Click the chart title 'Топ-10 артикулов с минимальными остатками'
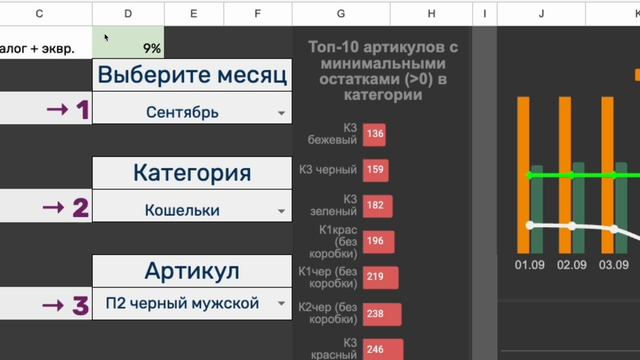This screenshot has height=360, width=640. [383, 71]
